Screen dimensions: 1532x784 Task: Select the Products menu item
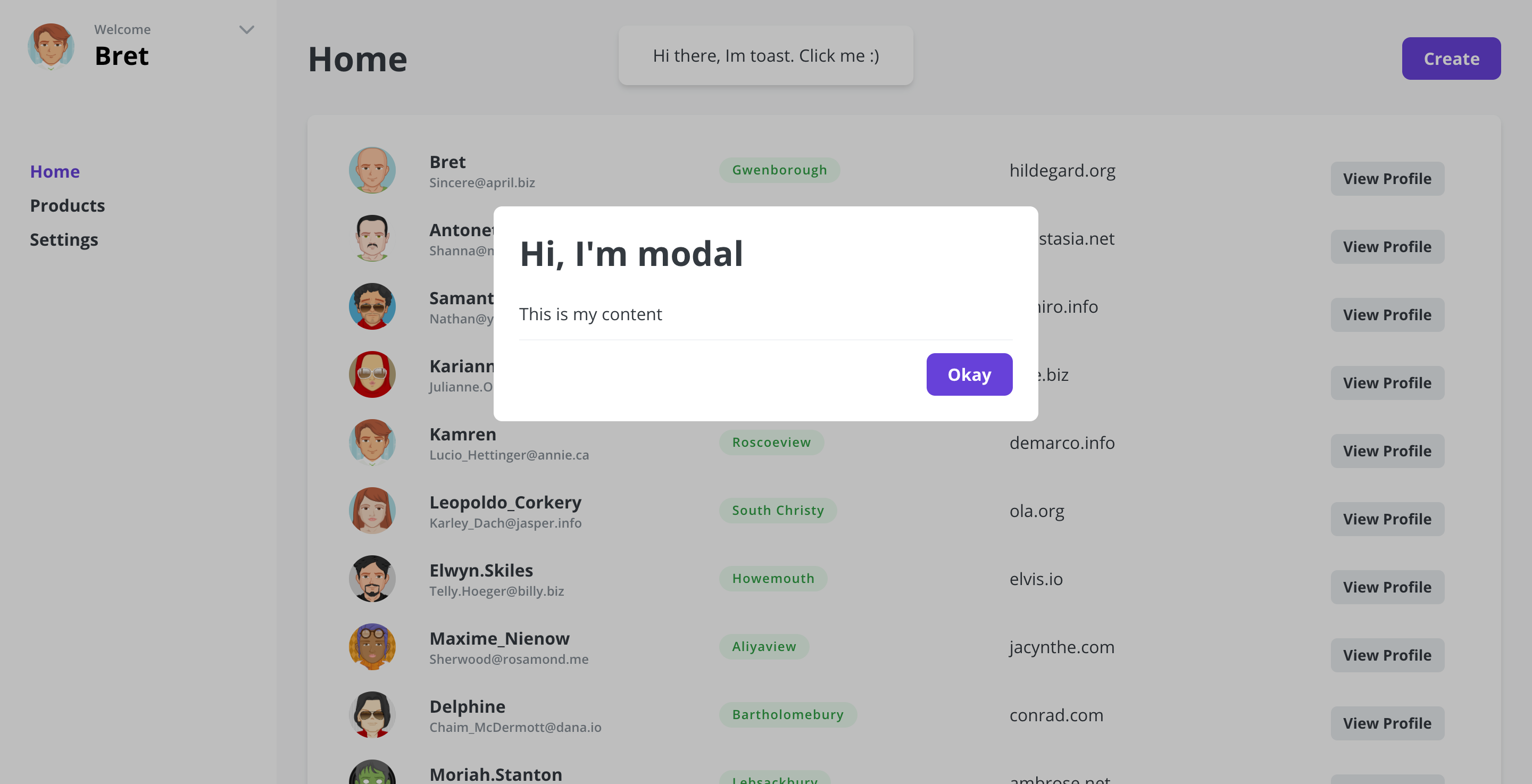point(68,205)
